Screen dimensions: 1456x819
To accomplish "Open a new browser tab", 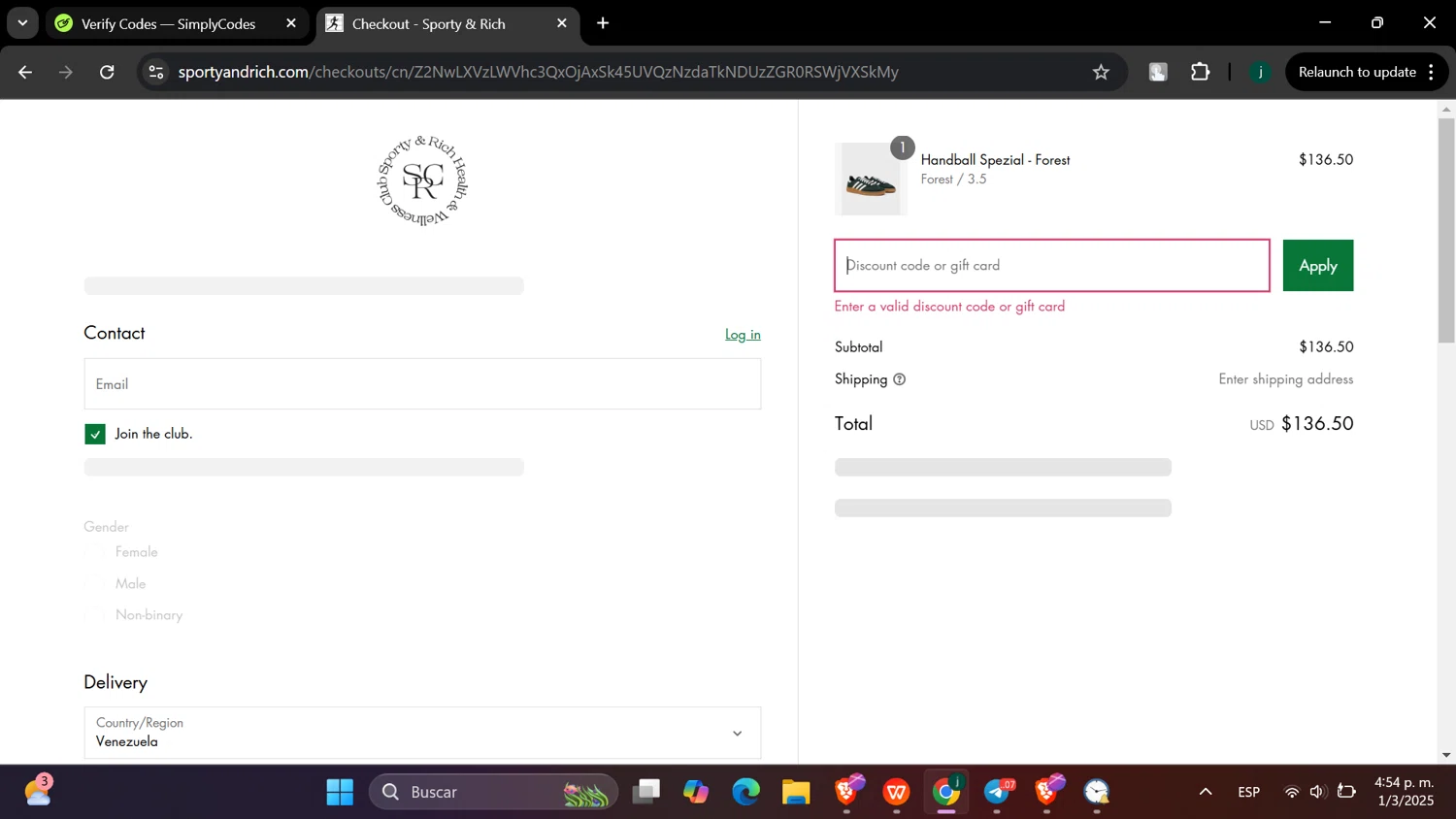I will tap(603, 23).
